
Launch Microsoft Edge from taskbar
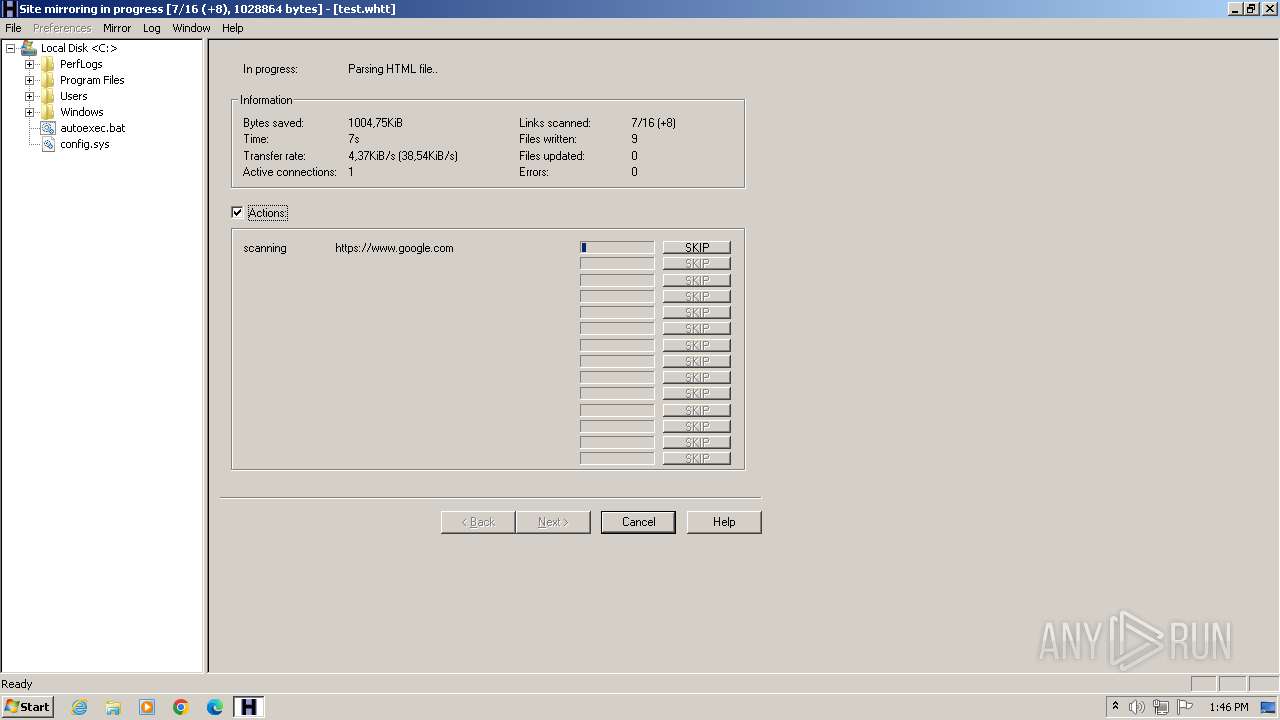click(215, 707)
